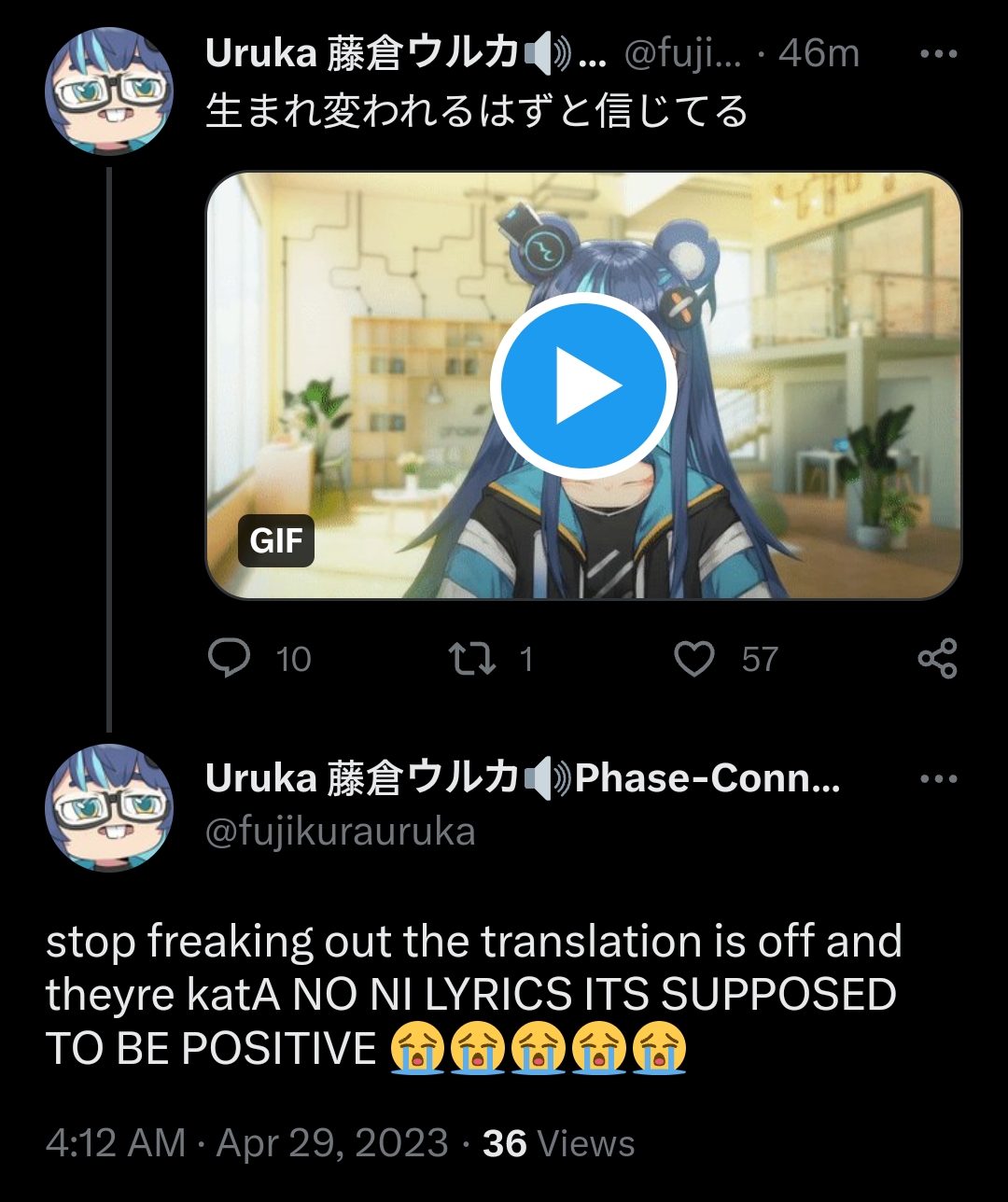This screenshot has height=1202, width=1008.
Task: Retweet using the retweet arrows icon
Action: pyautogui.click(x=474, y=659)
